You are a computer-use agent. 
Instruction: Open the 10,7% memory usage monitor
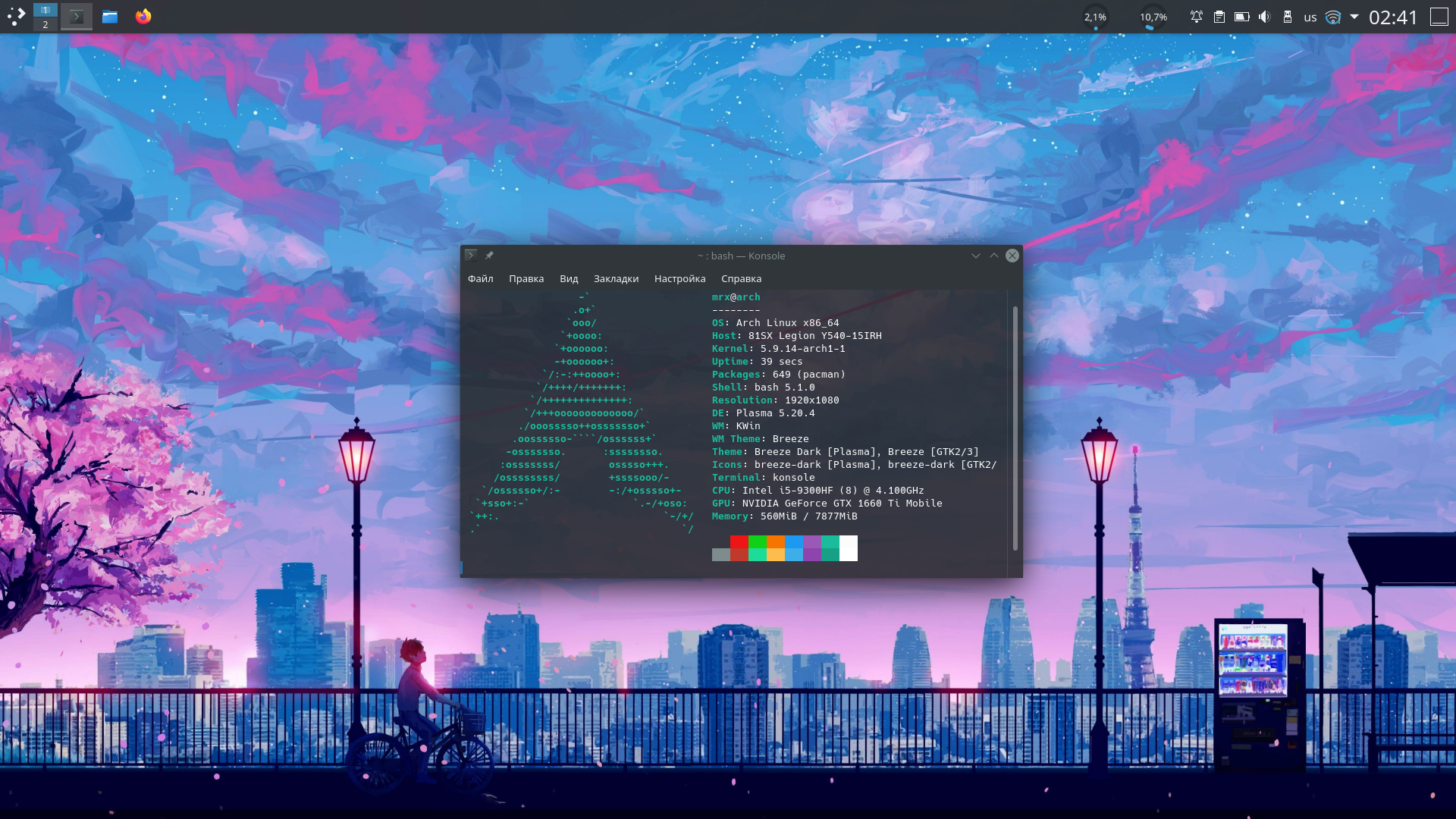(x=1153, y=17)
